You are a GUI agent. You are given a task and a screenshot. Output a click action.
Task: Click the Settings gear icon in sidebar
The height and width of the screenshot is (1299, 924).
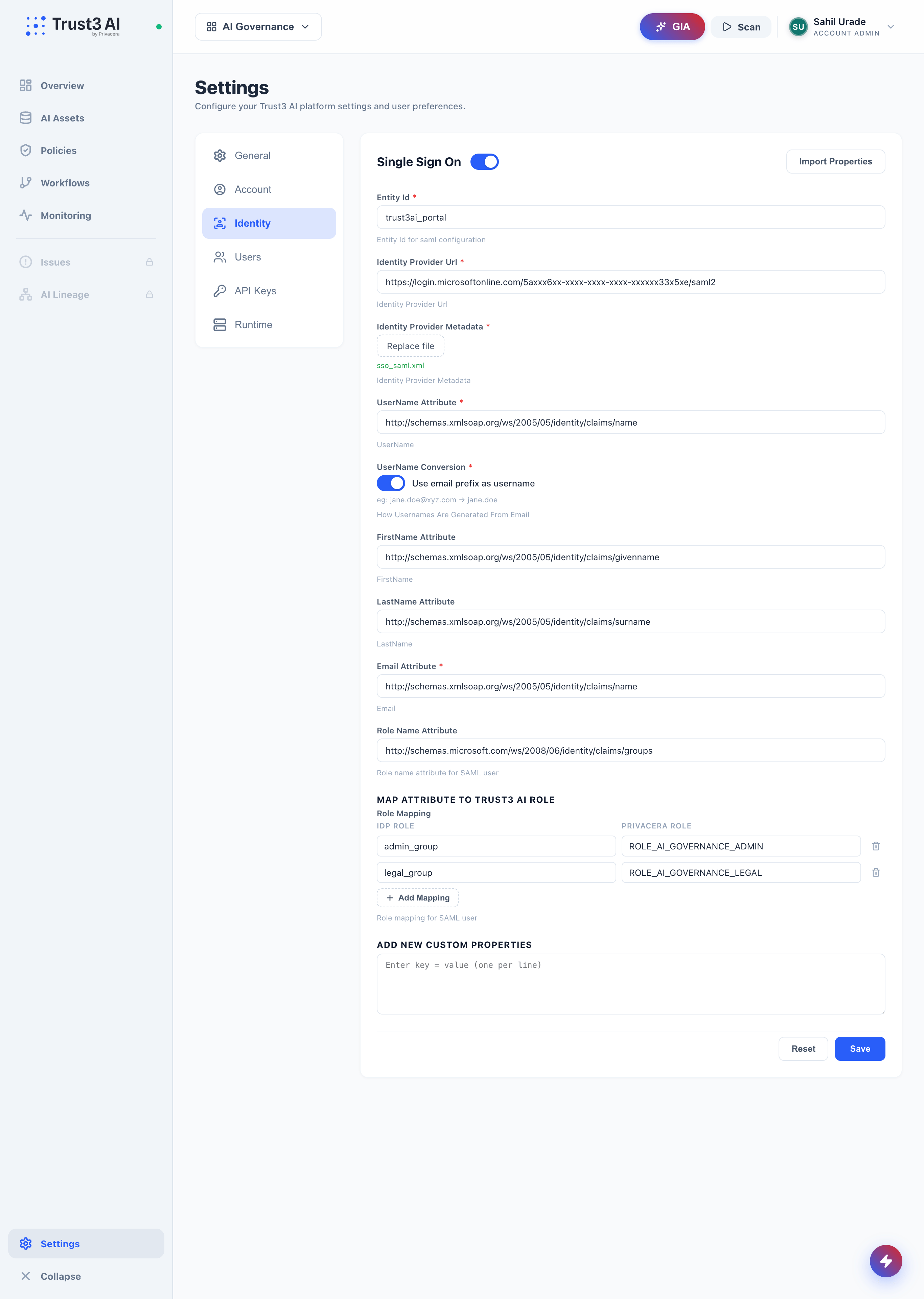tap(26, 1243)
